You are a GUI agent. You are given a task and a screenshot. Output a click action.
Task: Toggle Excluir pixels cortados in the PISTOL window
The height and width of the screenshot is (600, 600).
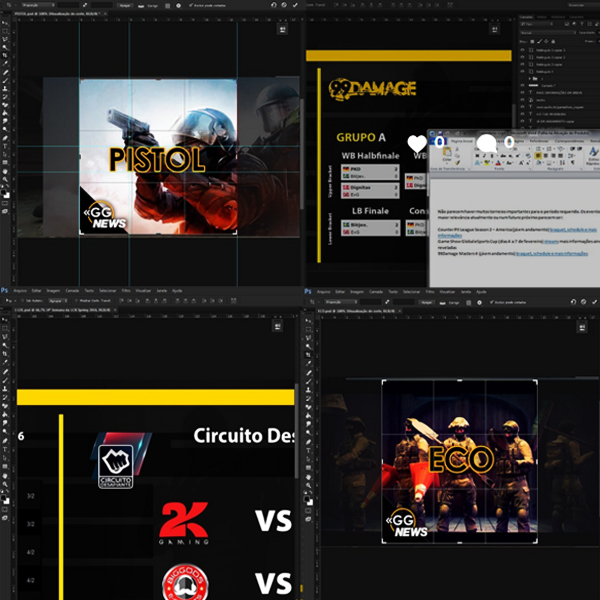(x=207, y=5)
